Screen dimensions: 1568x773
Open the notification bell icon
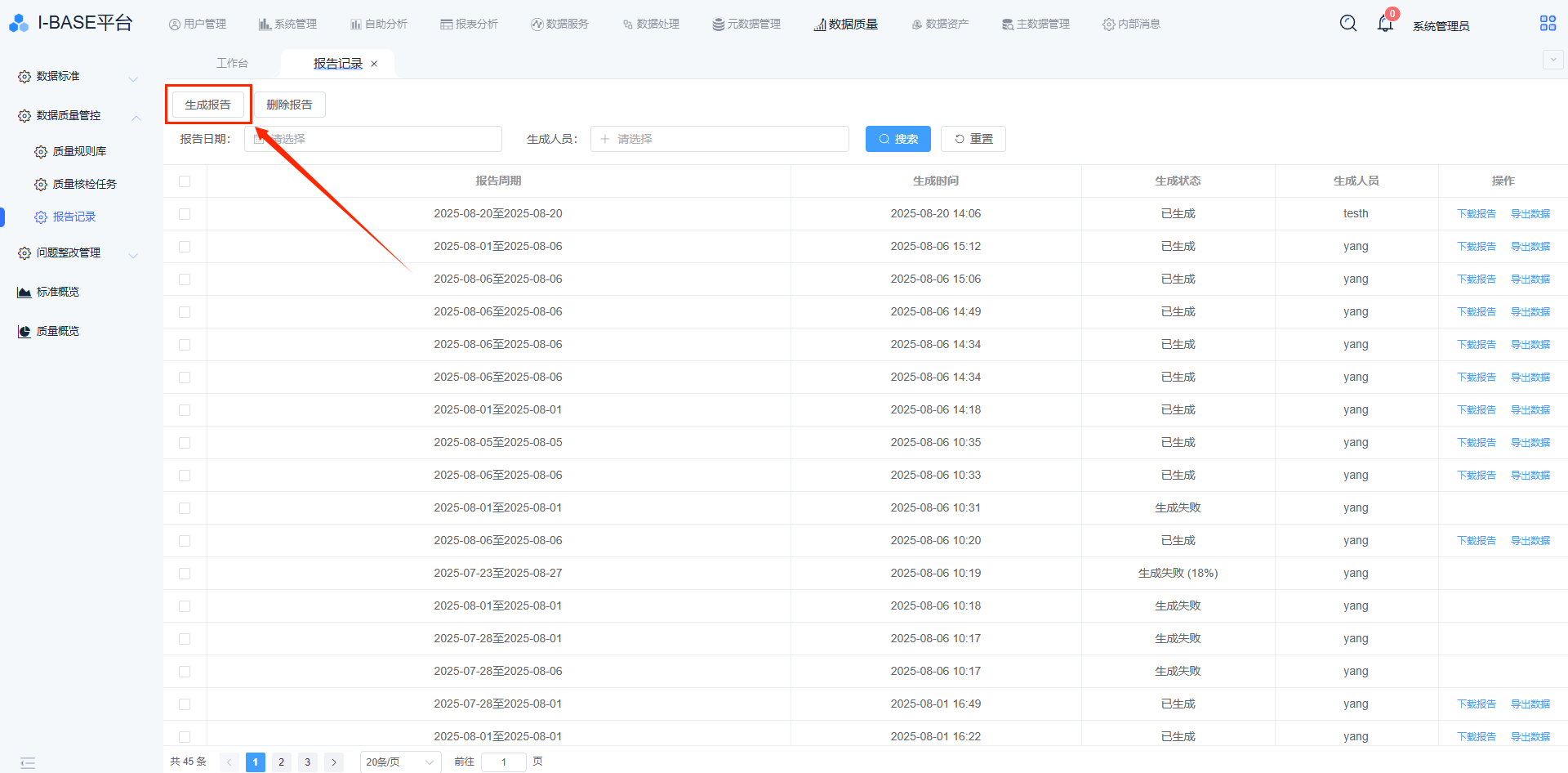[x=1385, y=24]
